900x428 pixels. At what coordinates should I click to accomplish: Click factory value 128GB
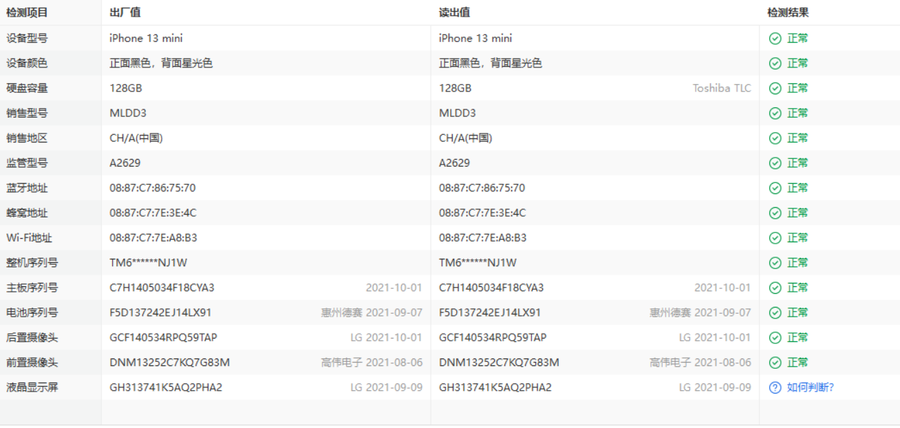coord(126,88)
